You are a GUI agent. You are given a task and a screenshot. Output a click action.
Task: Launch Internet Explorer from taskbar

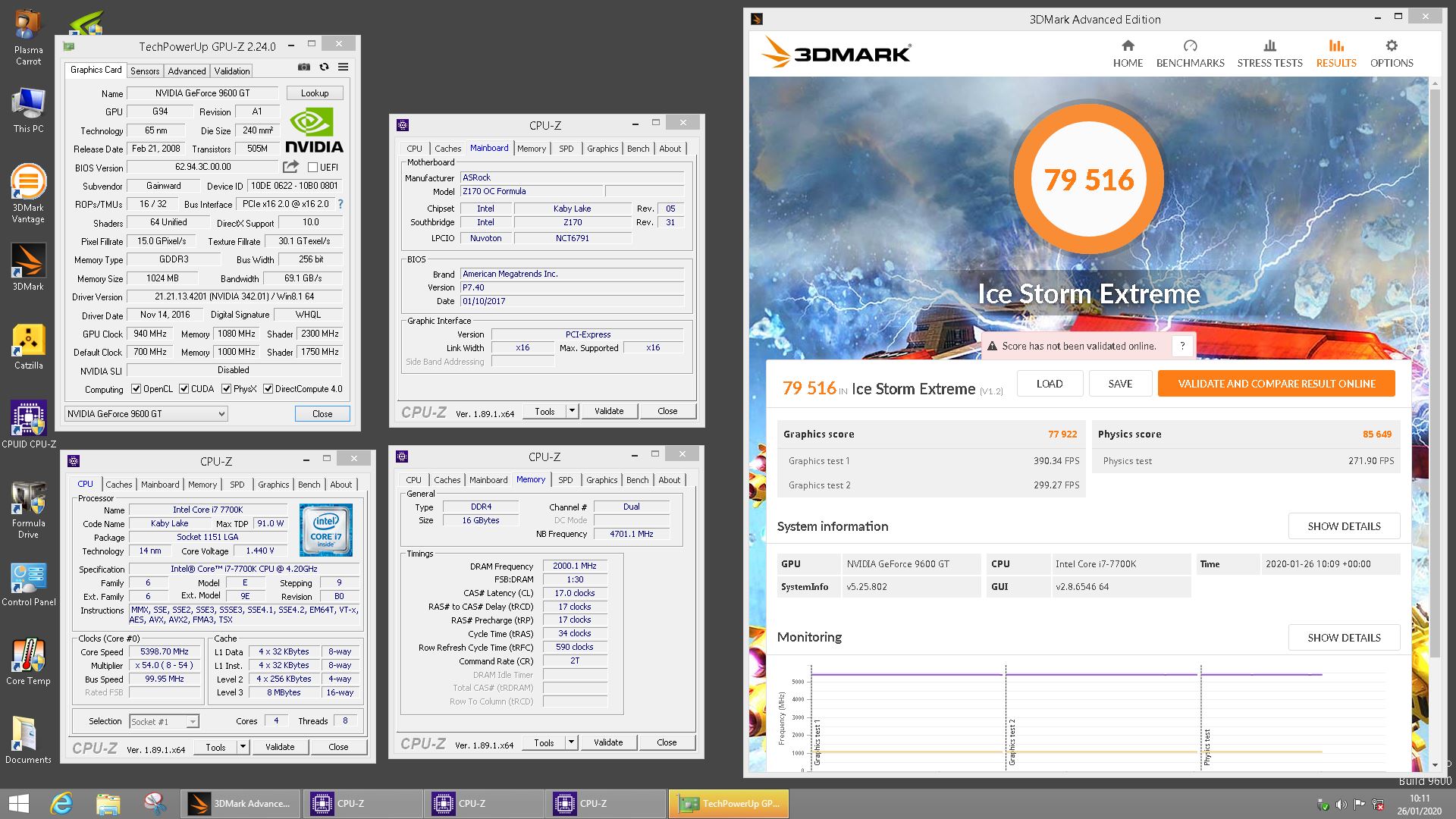61,803
